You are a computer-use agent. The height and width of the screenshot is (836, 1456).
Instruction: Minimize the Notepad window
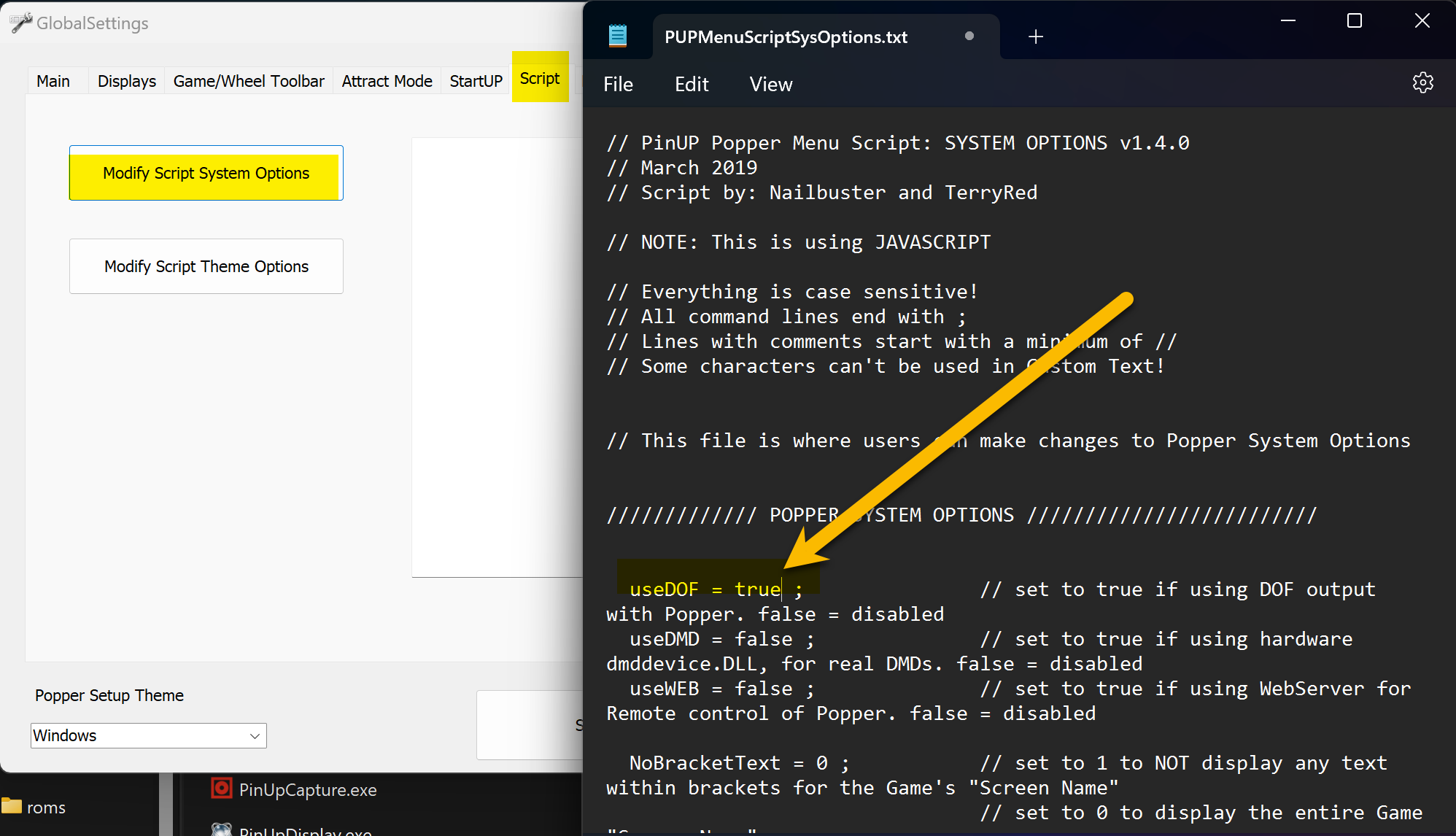coord(1288,20)
